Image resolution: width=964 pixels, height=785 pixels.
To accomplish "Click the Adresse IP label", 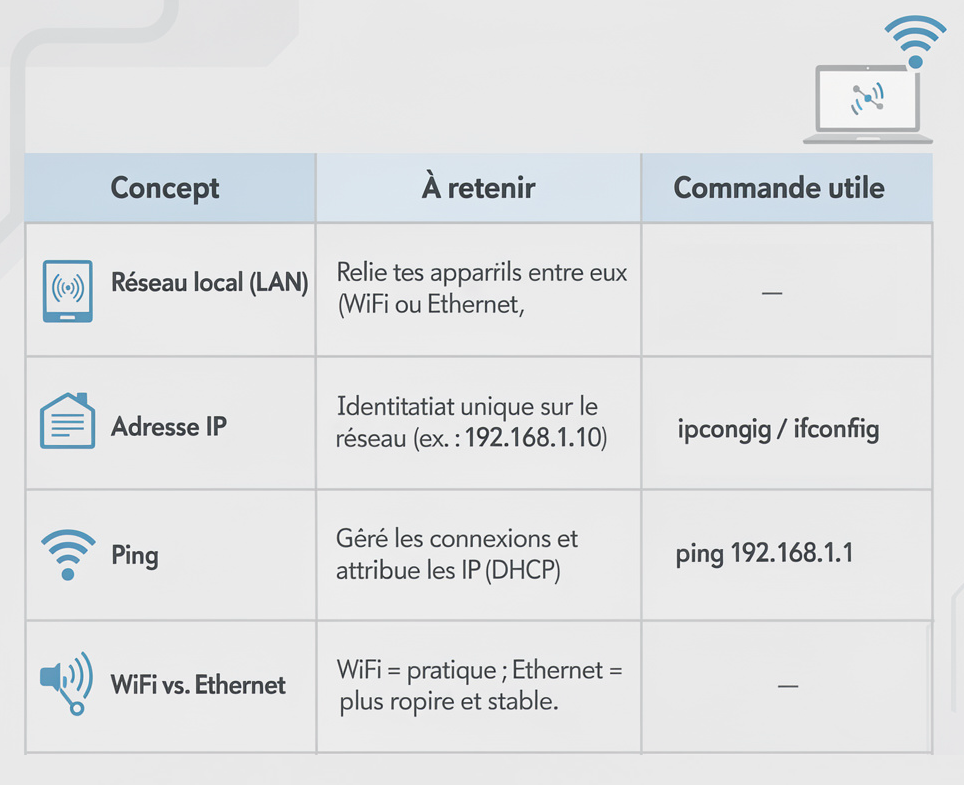I will pyautogui.click(x=169, y=428).
